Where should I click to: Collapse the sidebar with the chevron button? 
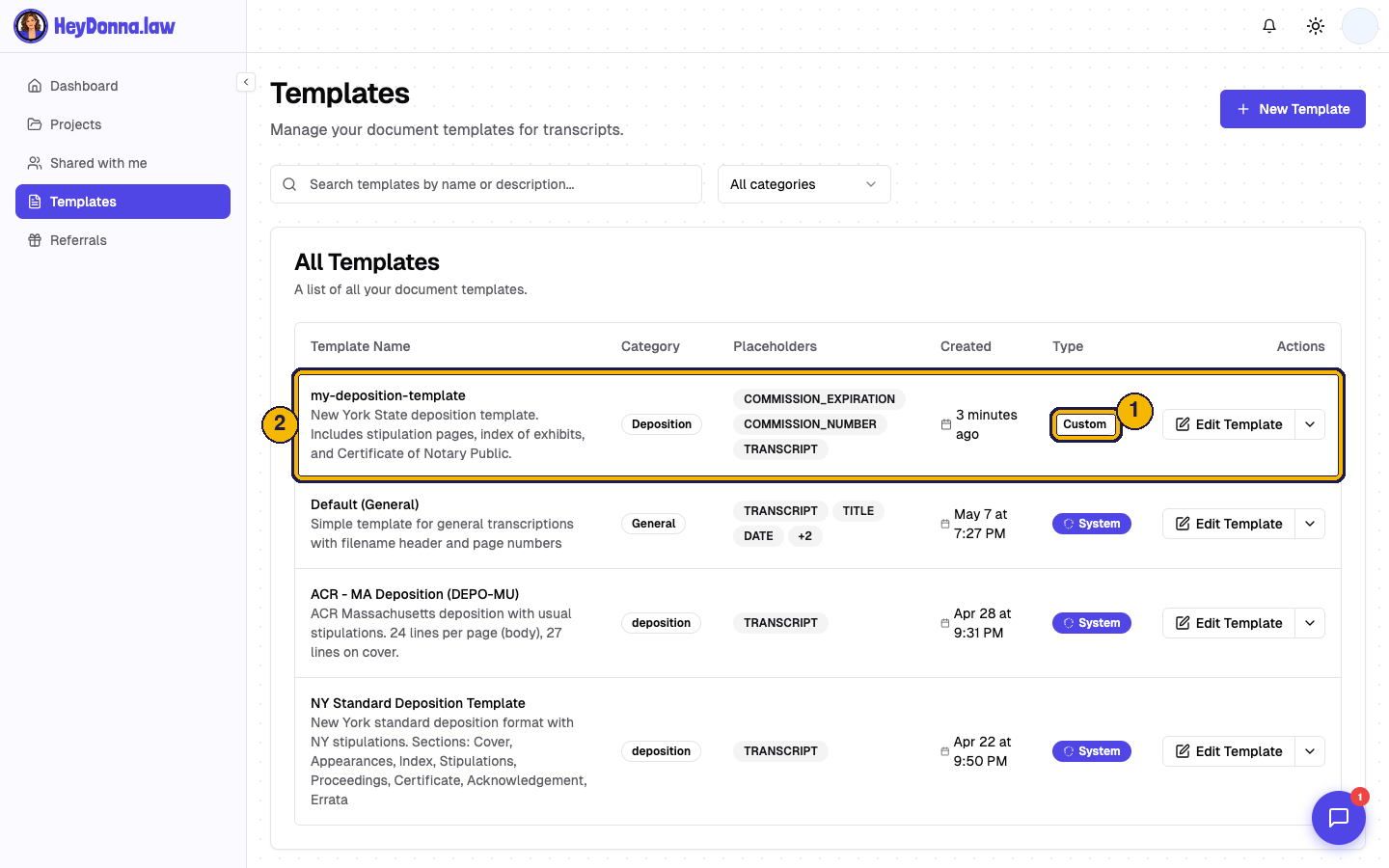[x=246, y=82]
